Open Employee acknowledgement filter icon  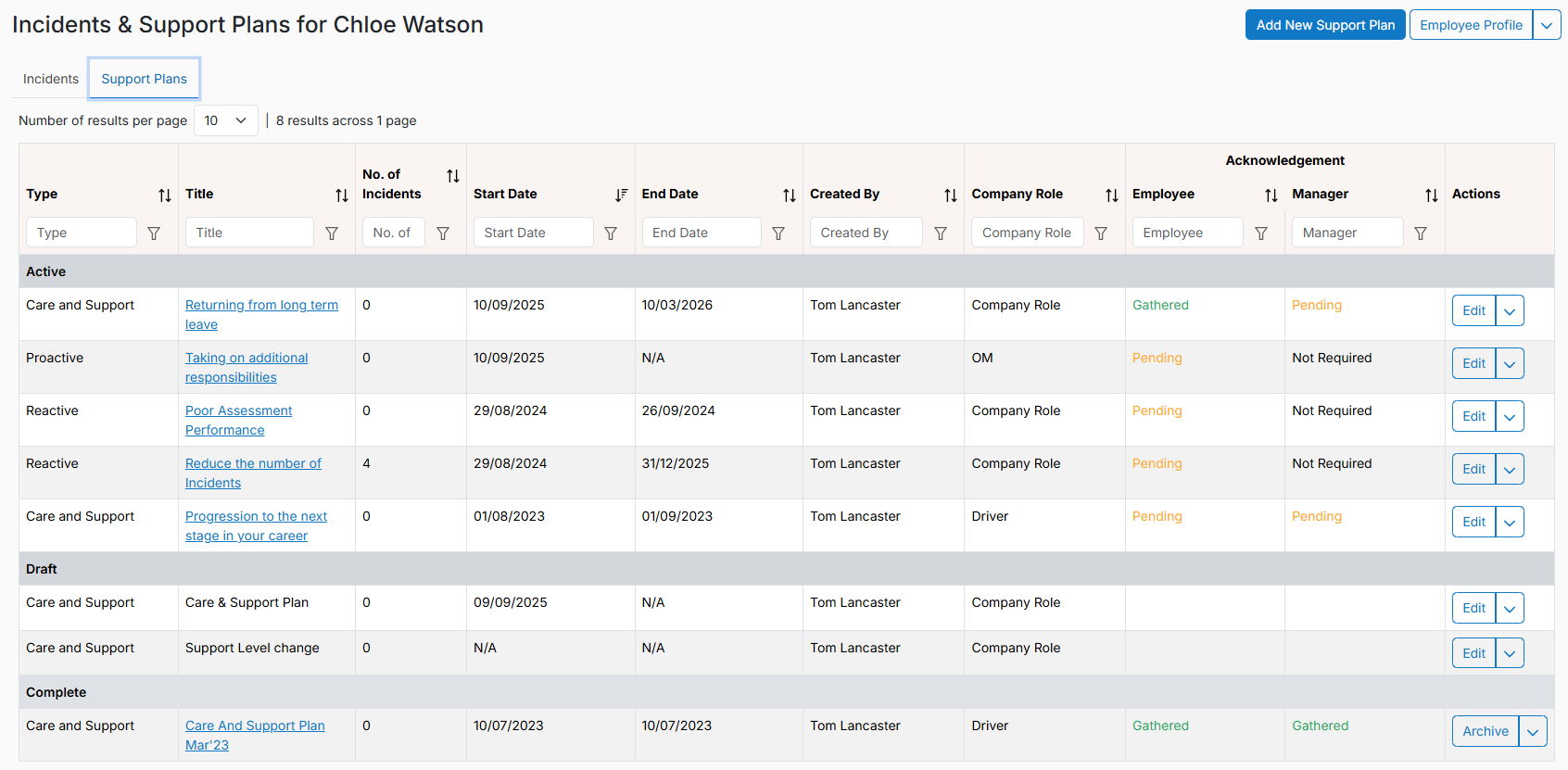(x=1261, y=234)
